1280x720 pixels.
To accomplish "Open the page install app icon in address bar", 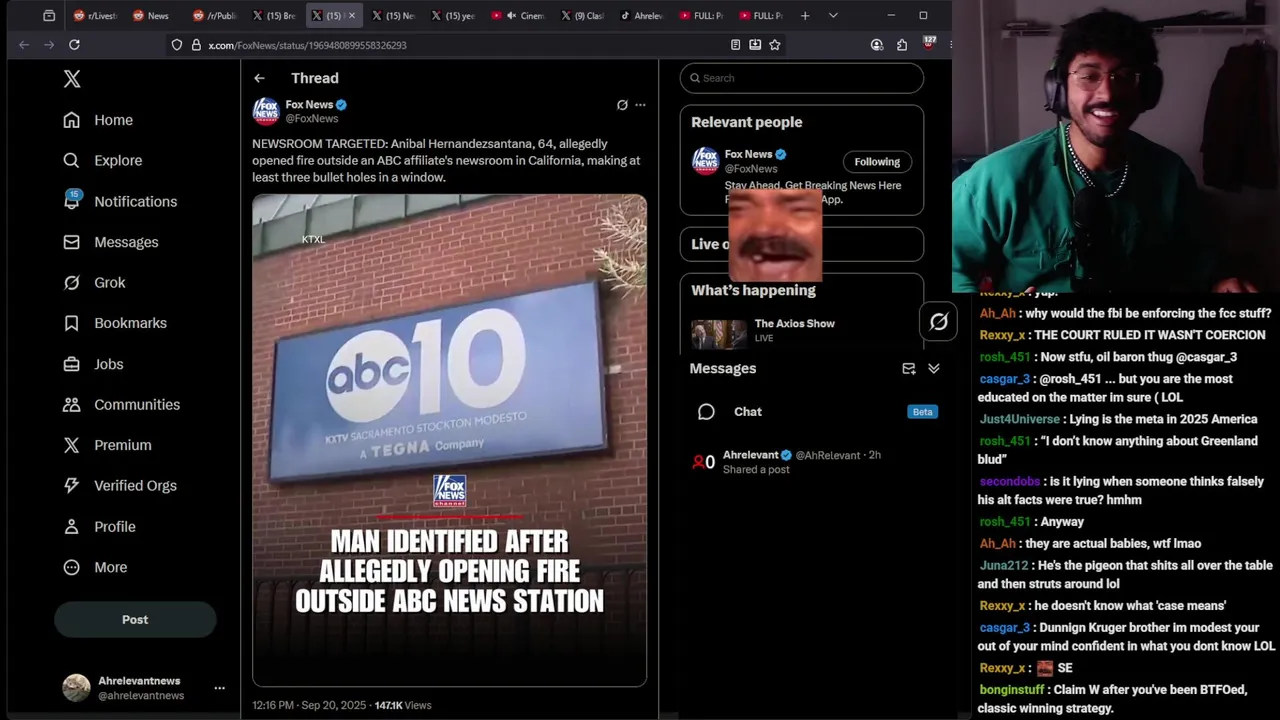I will click(755, 45).
